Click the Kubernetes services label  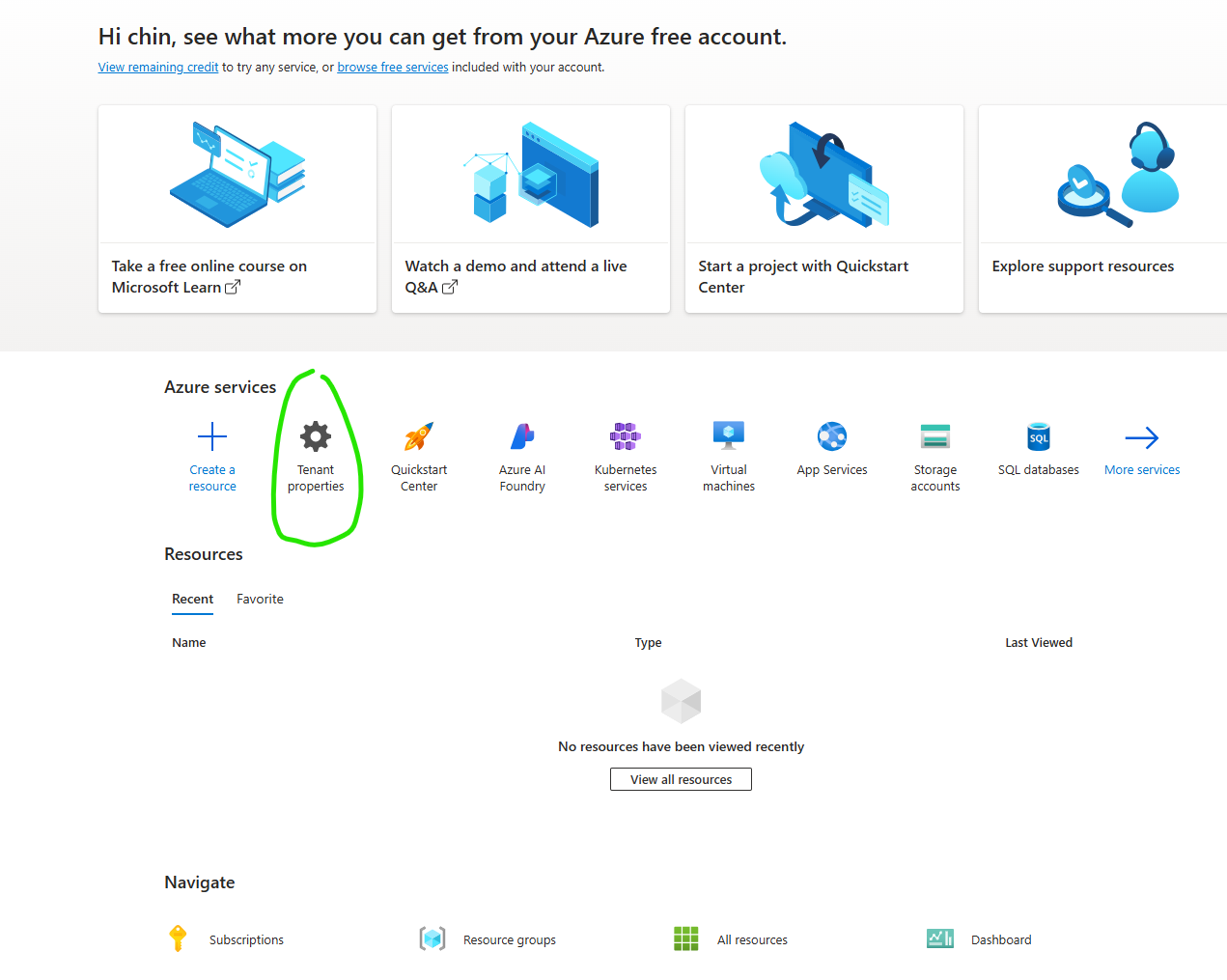point(626,478)
